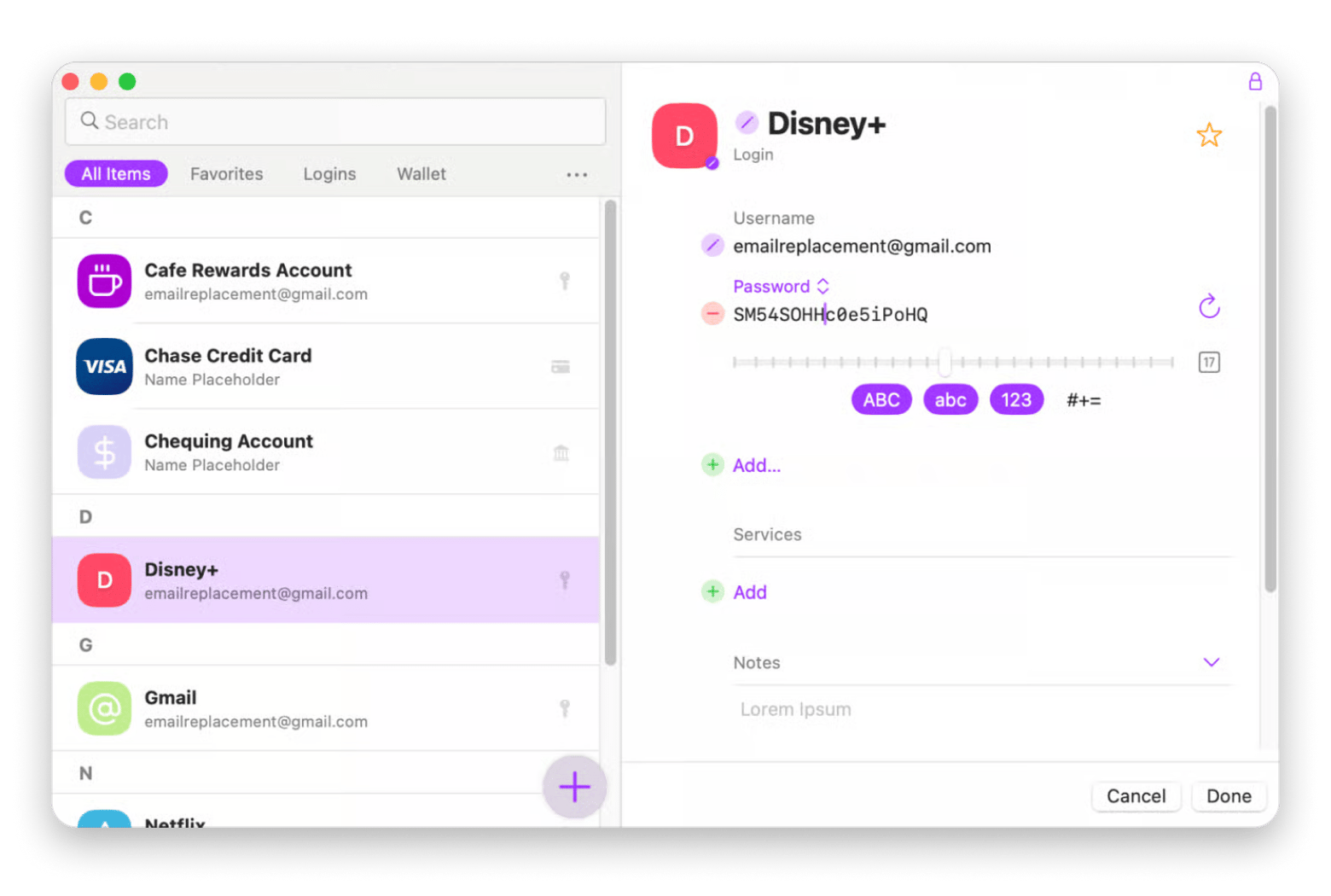Open the three-dot more categories menu
The image size is (1331, 896).
[577, 175]
